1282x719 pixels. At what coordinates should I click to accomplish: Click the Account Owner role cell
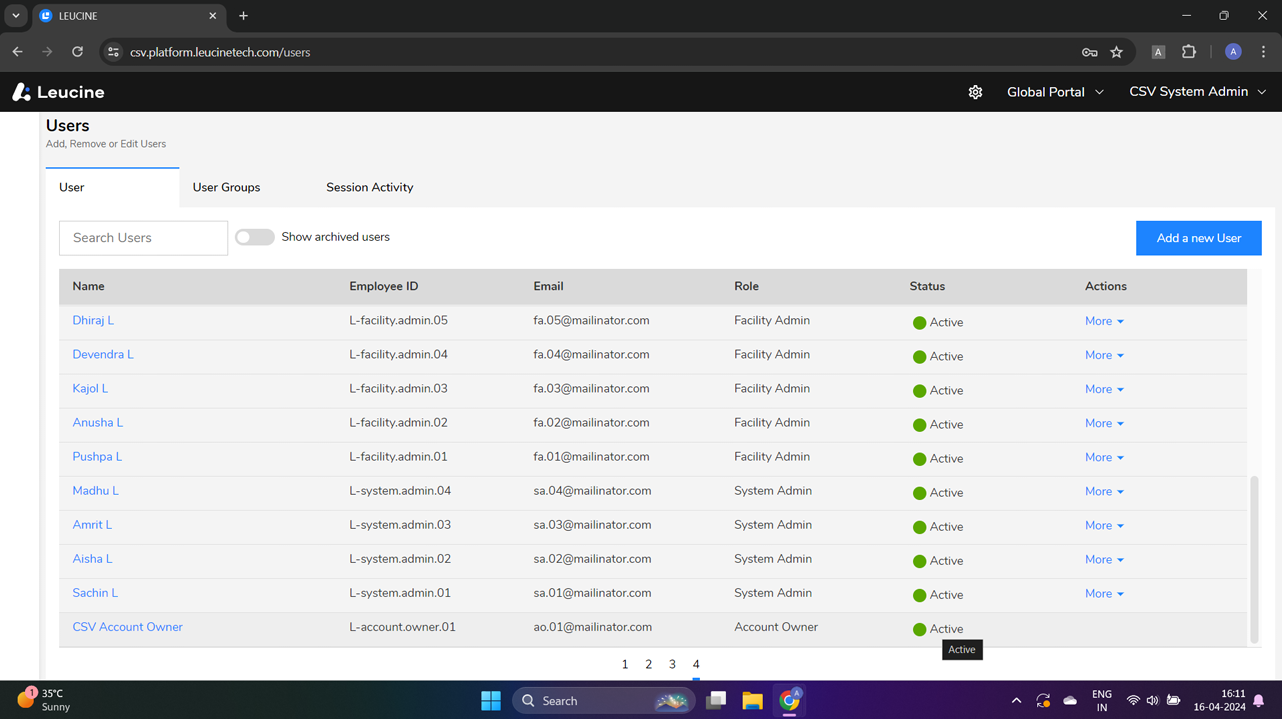coord(776,627)
